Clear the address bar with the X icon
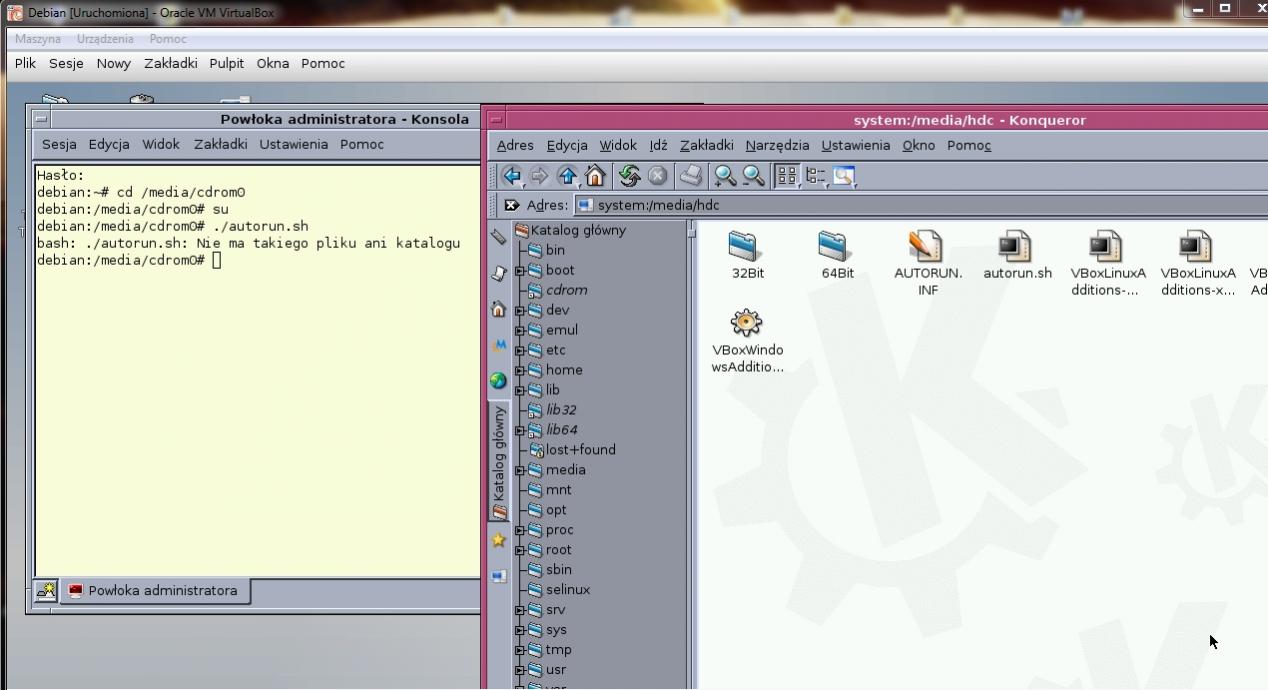1268x690 pixels. tap(511, 205)
